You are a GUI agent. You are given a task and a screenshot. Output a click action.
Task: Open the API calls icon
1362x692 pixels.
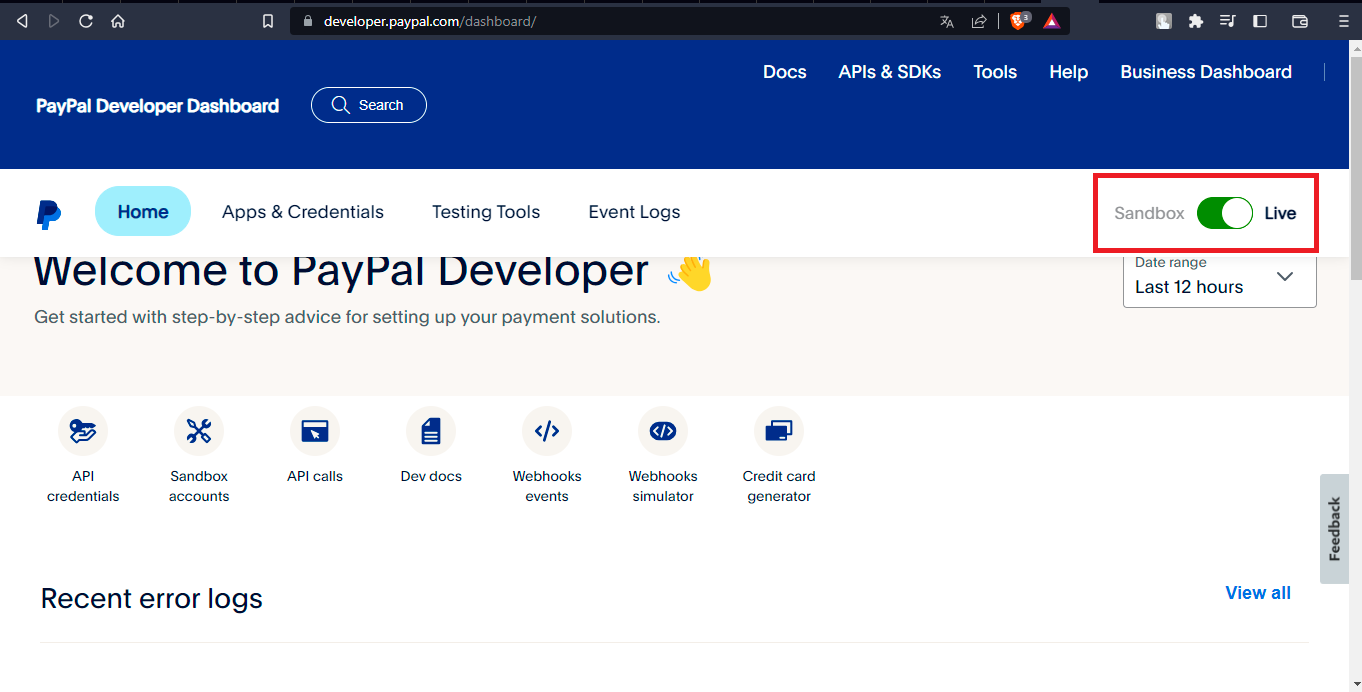315,431
